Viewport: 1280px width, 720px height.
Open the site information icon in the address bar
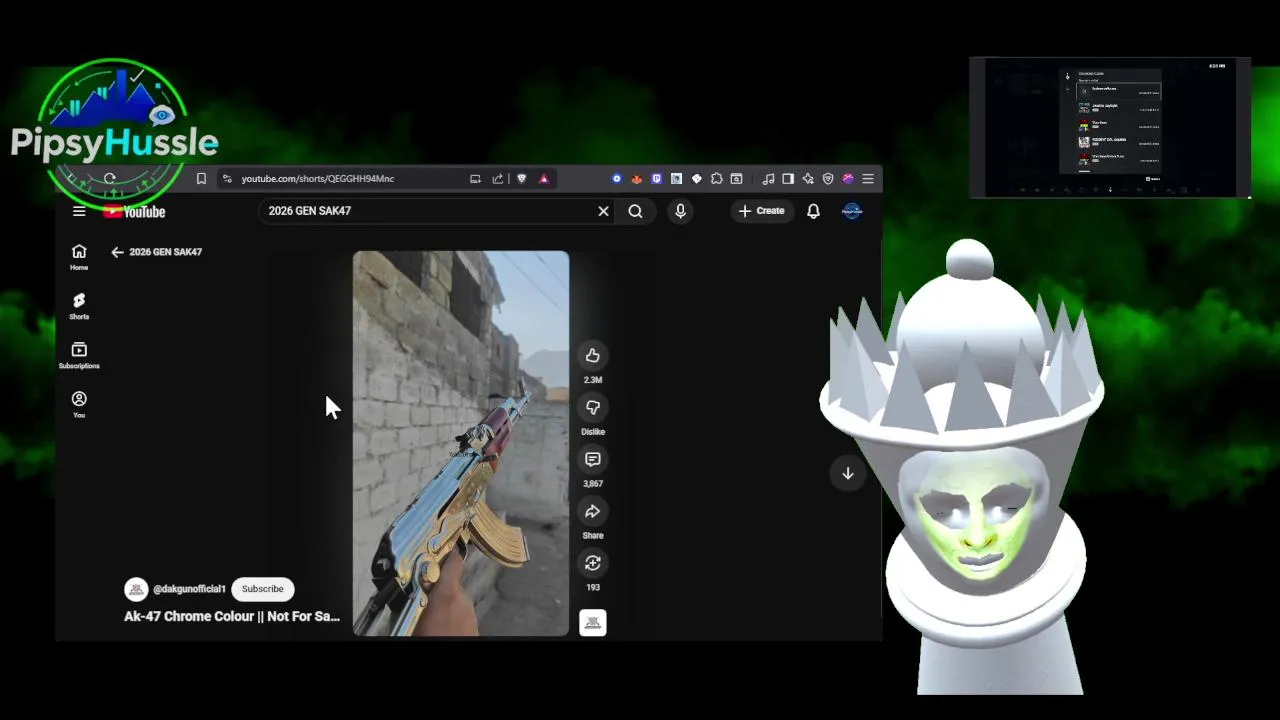pos(227,179)
